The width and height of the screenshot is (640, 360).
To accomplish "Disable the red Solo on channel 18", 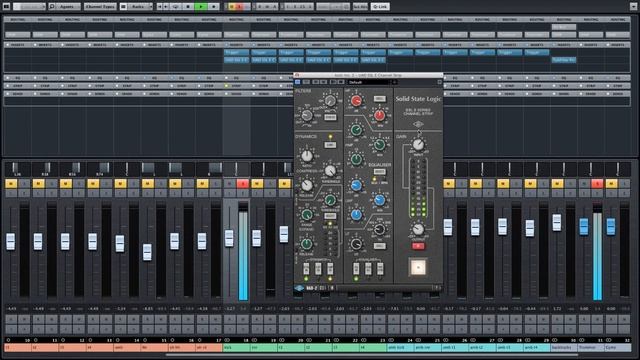I will pyautogui.click(x=243, y=184).
